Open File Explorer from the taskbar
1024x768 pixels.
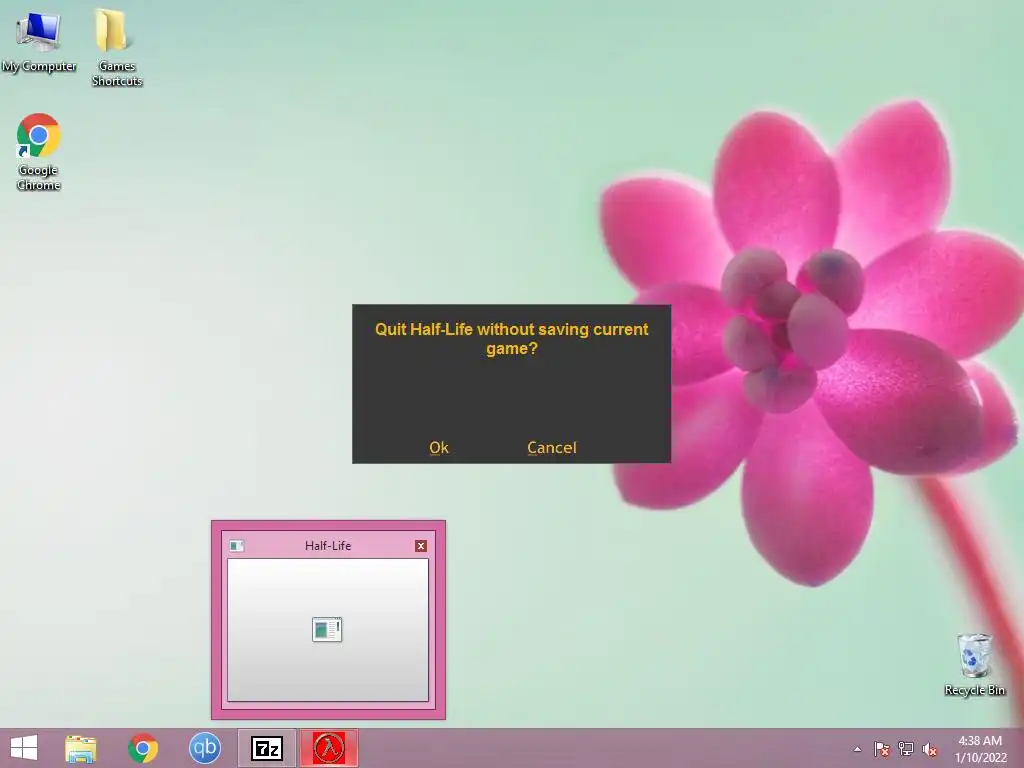pos(81,748)
